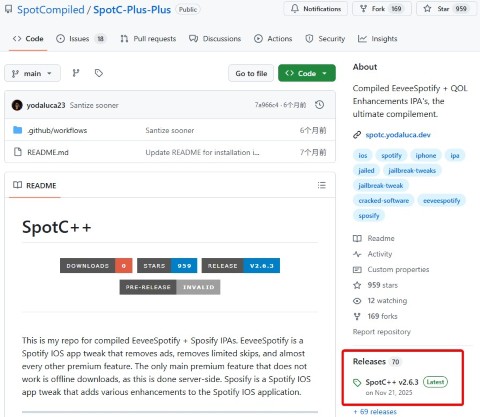Select the iphone topic tag
Screen dimensions: 480x417
[x=426, y=155]
